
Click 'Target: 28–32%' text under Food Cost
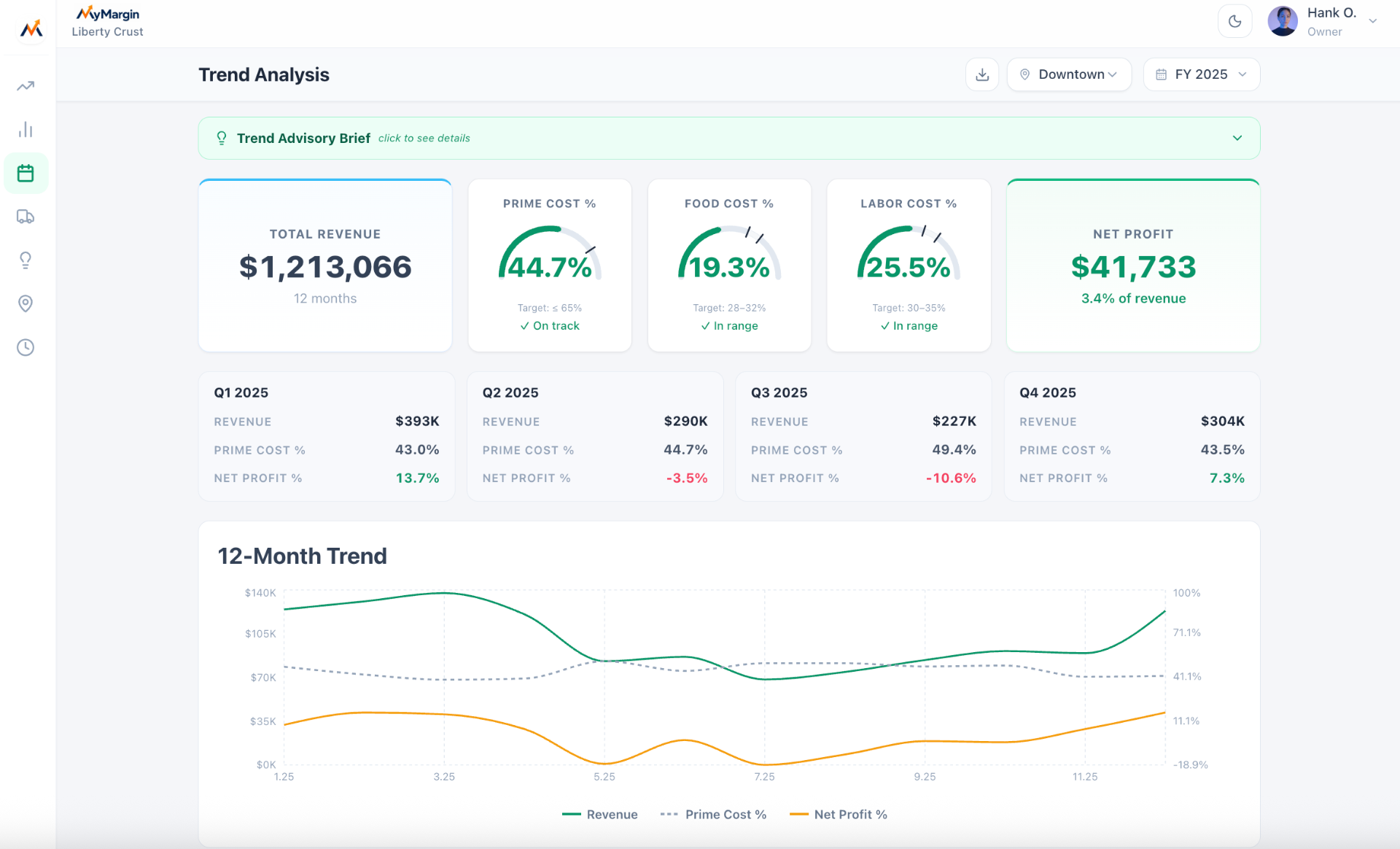729,308
